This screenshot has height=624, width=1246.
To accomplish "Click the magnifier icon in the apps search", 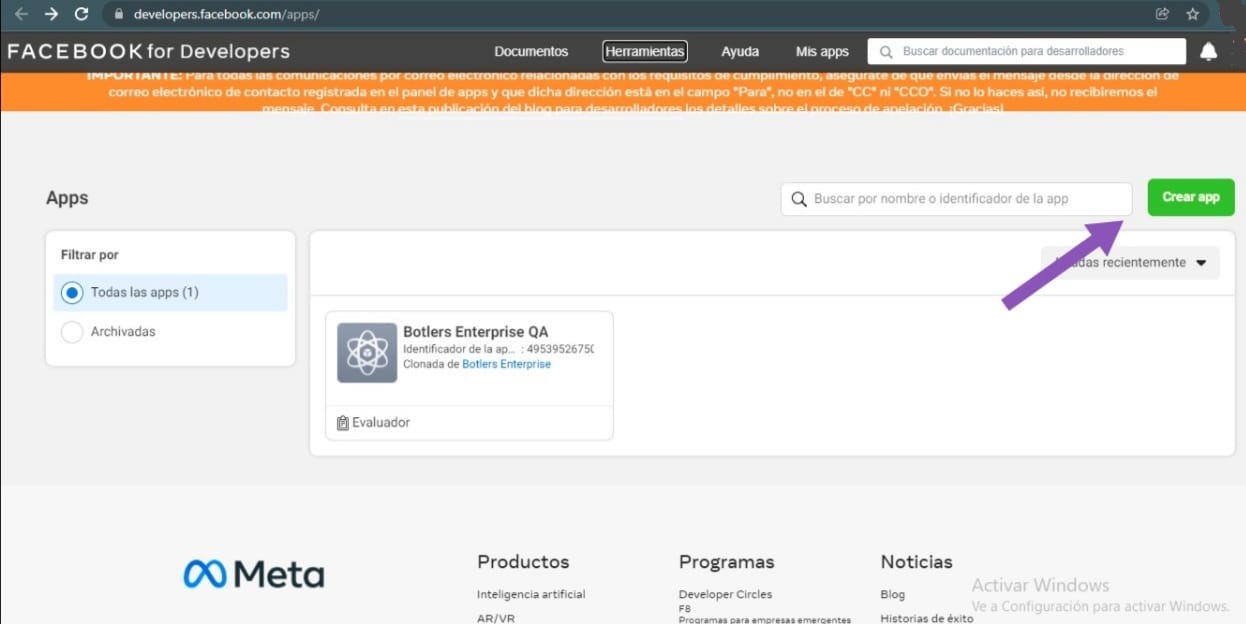I will 799,199.
